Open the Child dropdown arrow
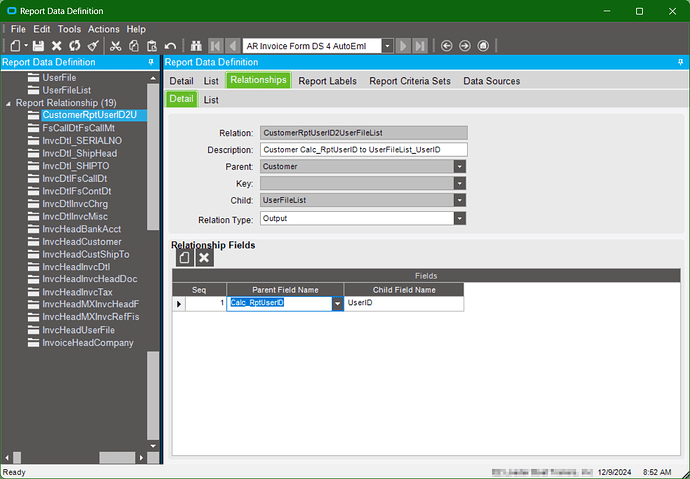The image size is (690, 479). [x=459, y=200]
